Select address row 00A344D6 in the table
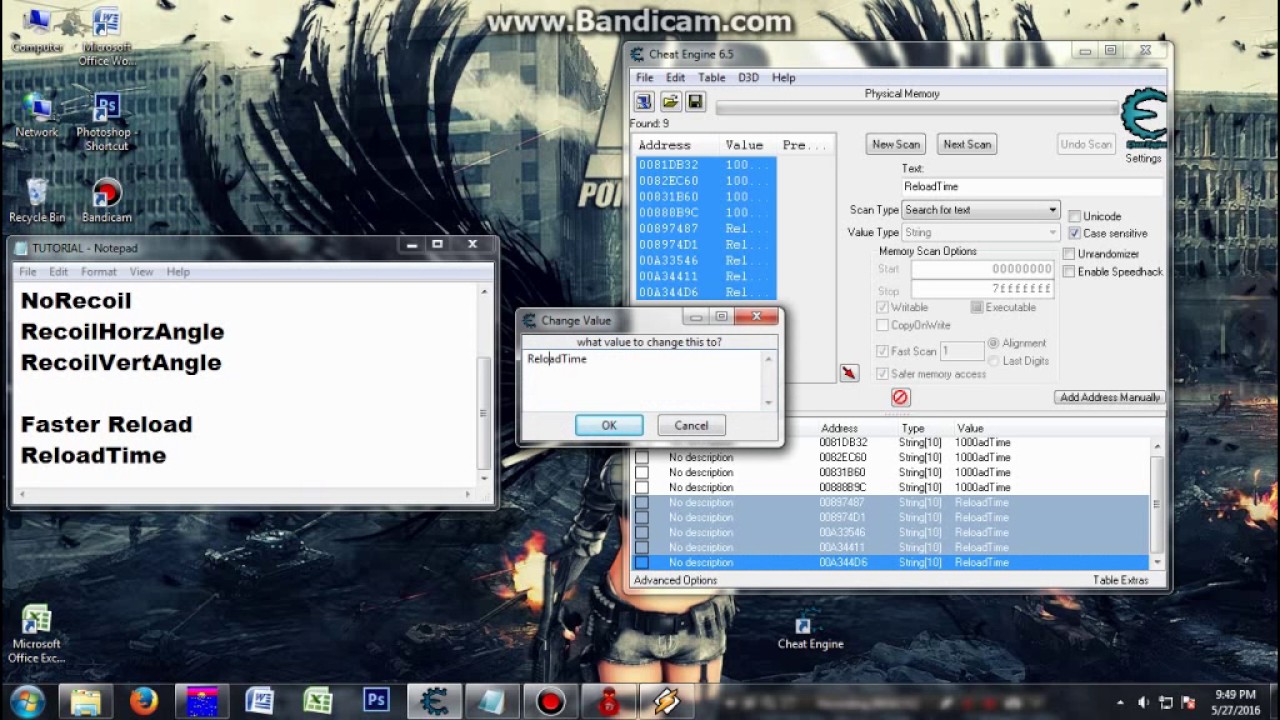Screen dimensions: 1280x720 890,562
